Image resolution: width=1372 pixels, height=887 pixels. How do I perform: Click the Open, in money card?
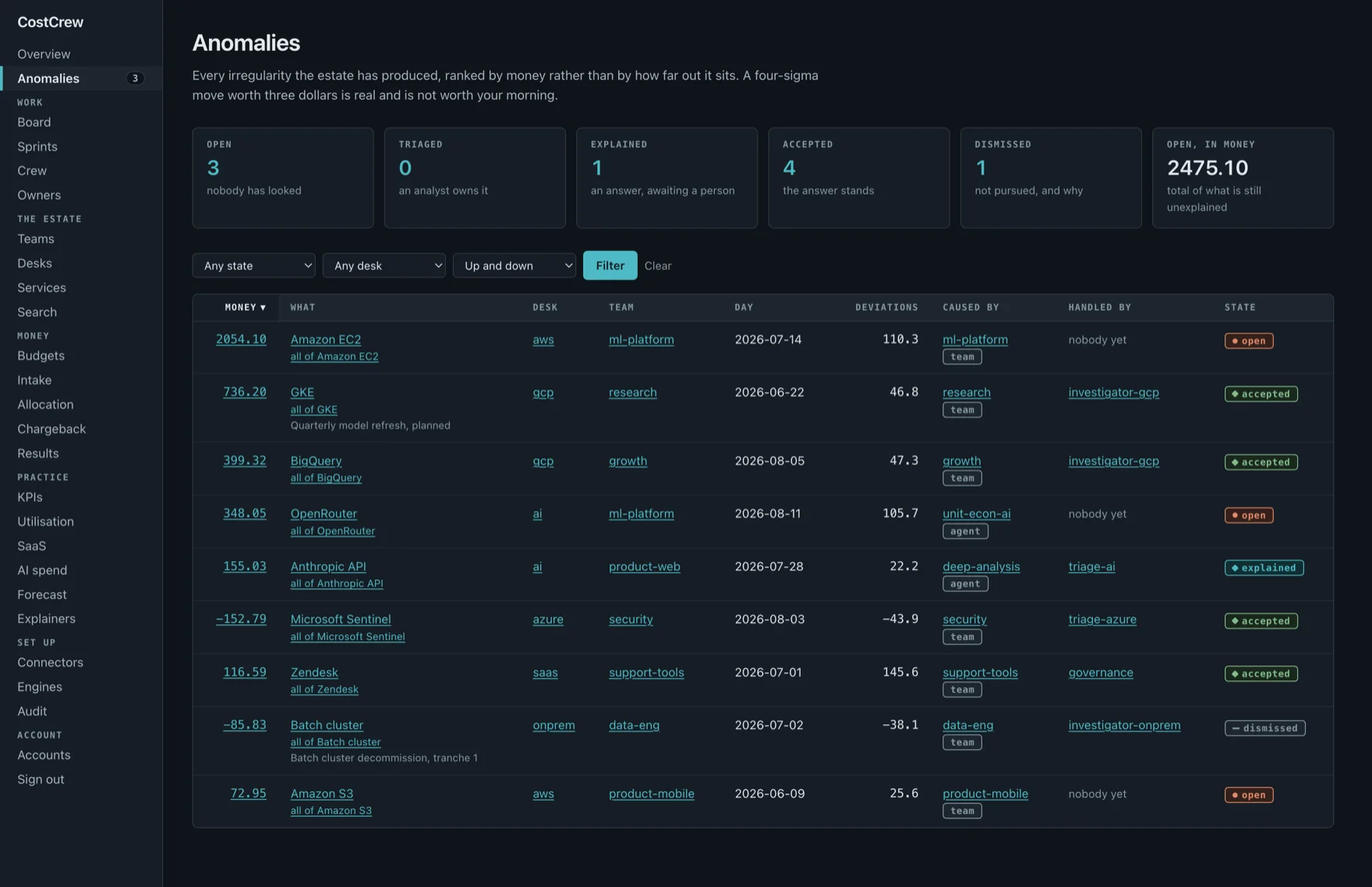(x=1243, y=178)
